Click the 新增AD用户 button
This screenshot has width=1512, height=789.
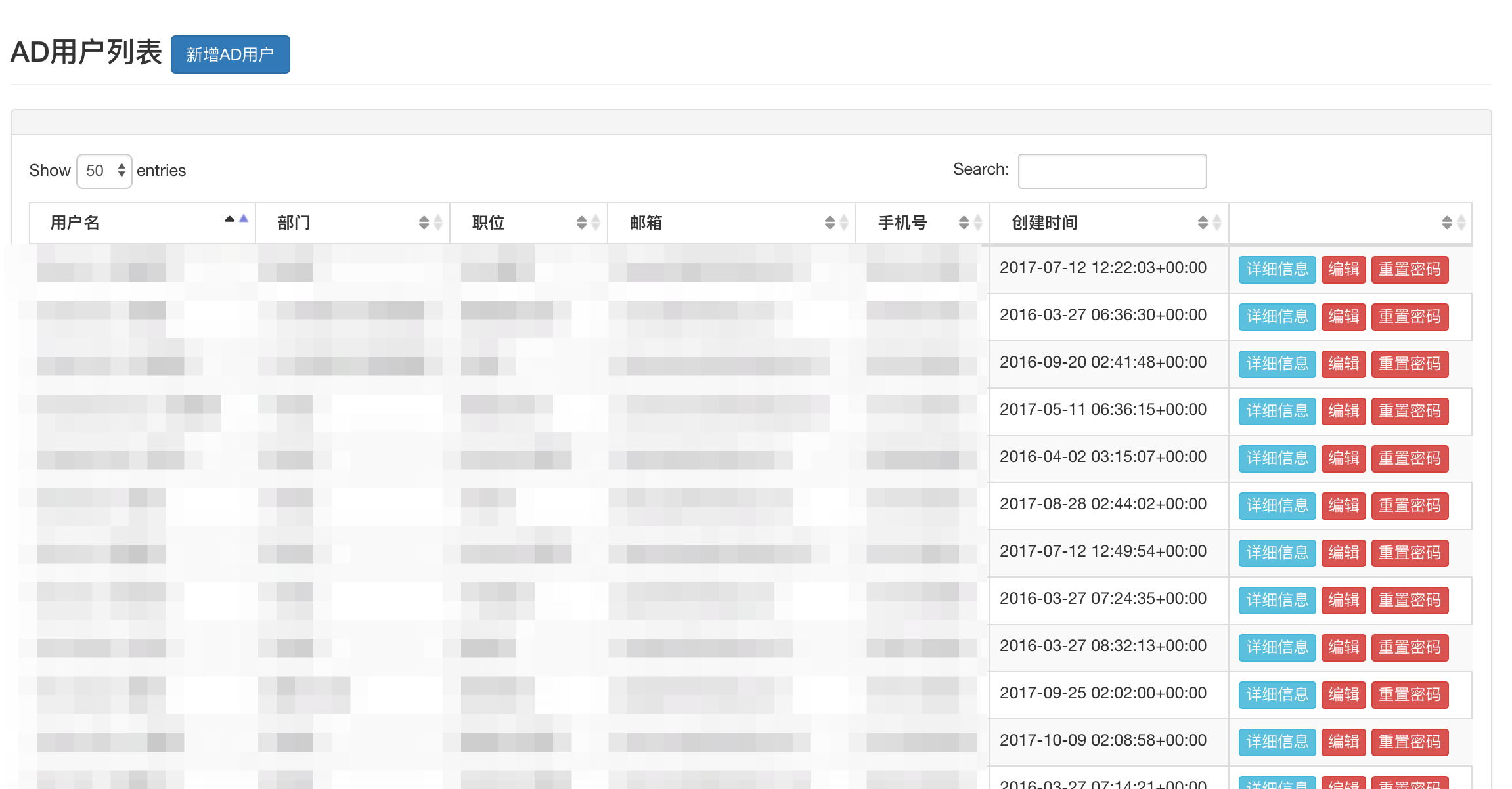(x=230, y=54)
